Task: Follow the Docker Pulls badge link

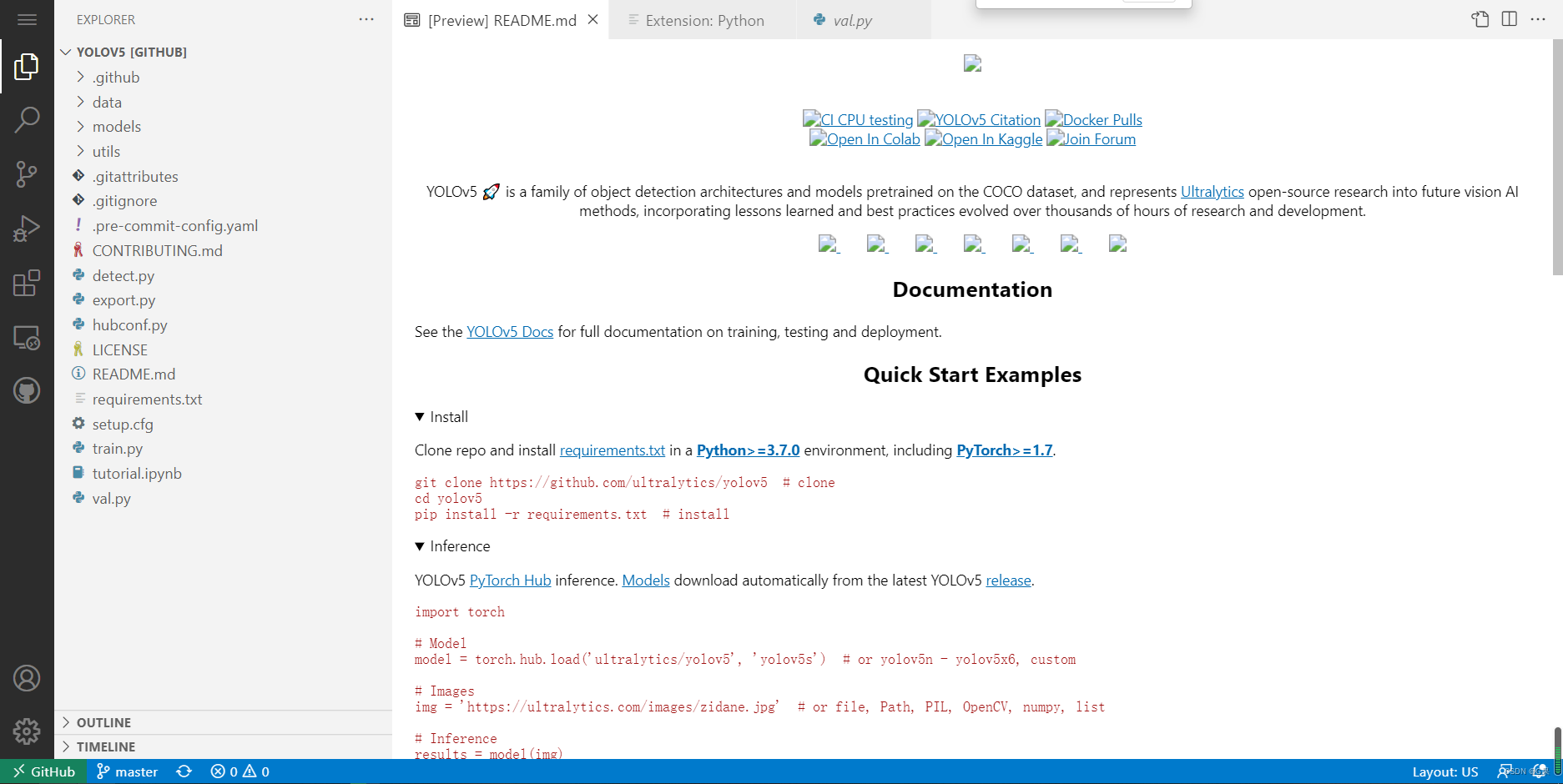Action: tap(1093, 119)
